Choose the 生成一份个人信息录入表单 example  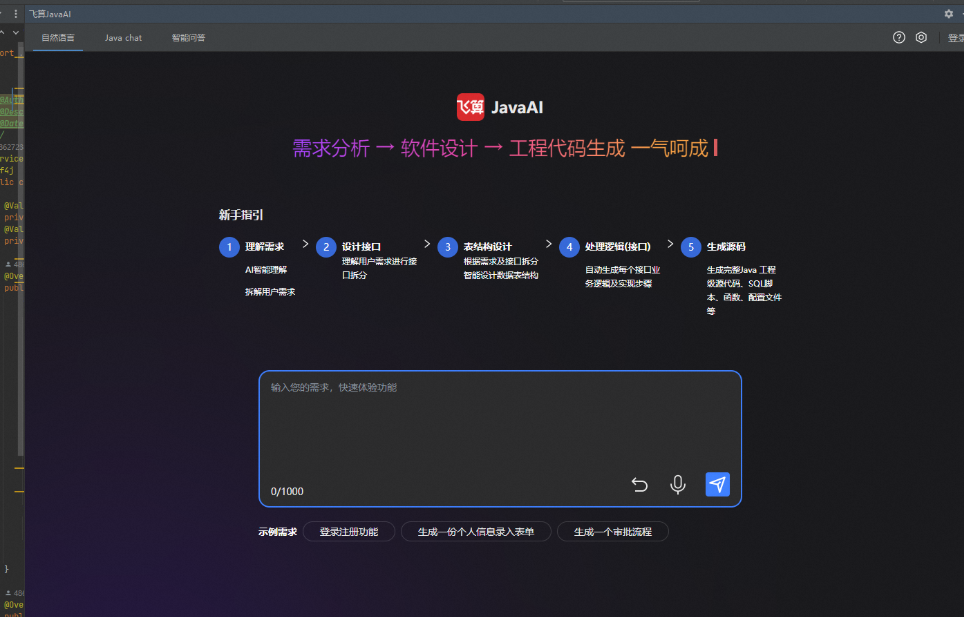(476, 532)
